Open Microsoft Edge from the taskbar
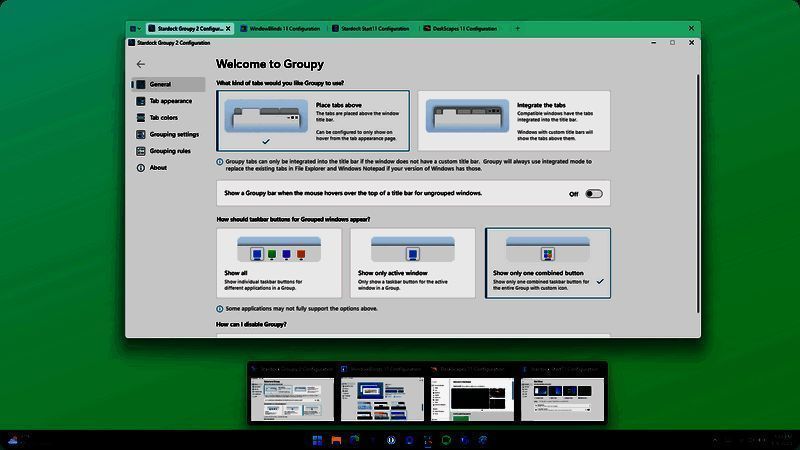Screen dimensions: 800x450 click(x=355, y=440)
